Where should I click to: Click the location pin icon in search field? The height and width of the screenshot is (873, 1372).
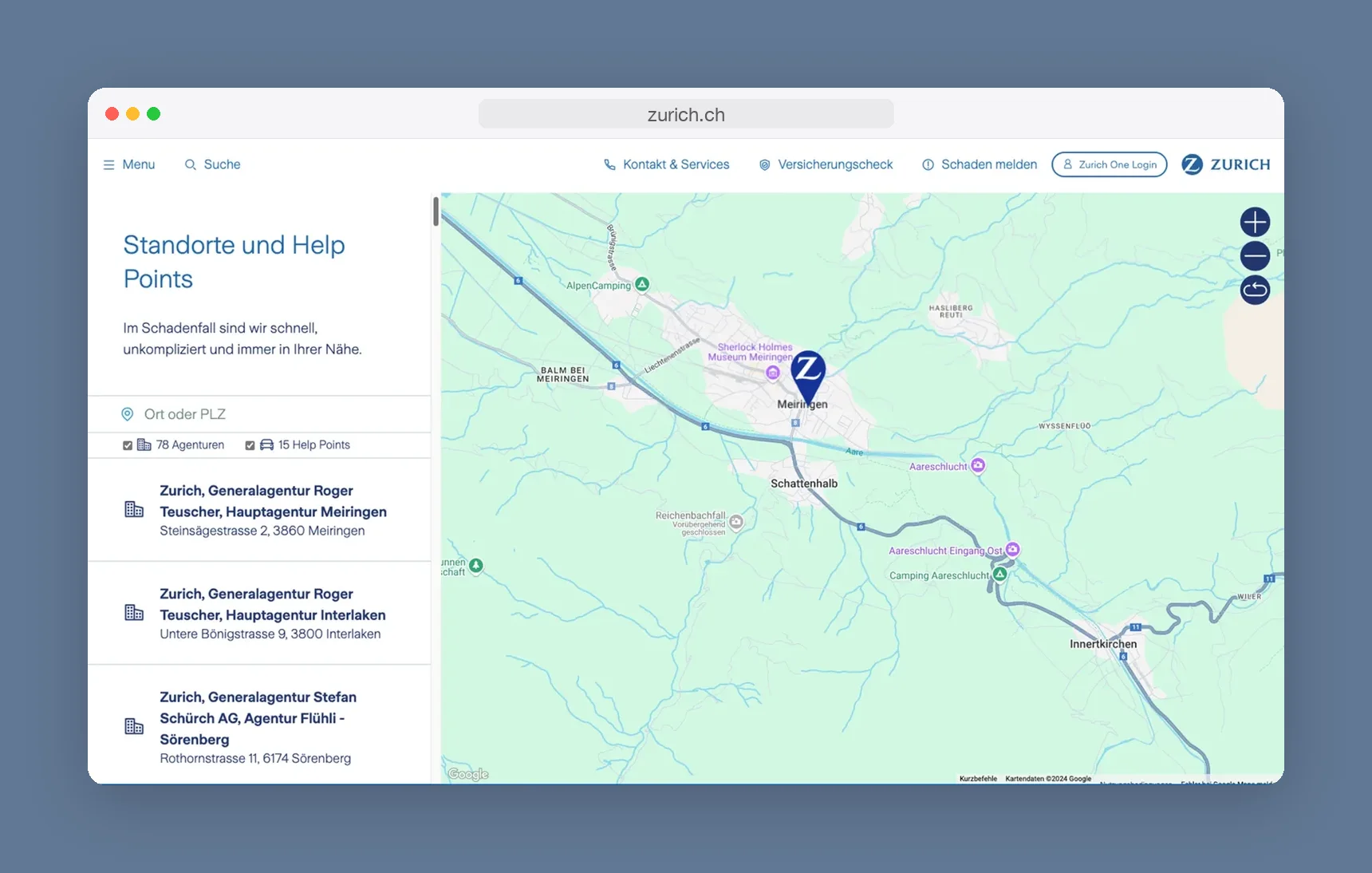click(x=127, y=414)
